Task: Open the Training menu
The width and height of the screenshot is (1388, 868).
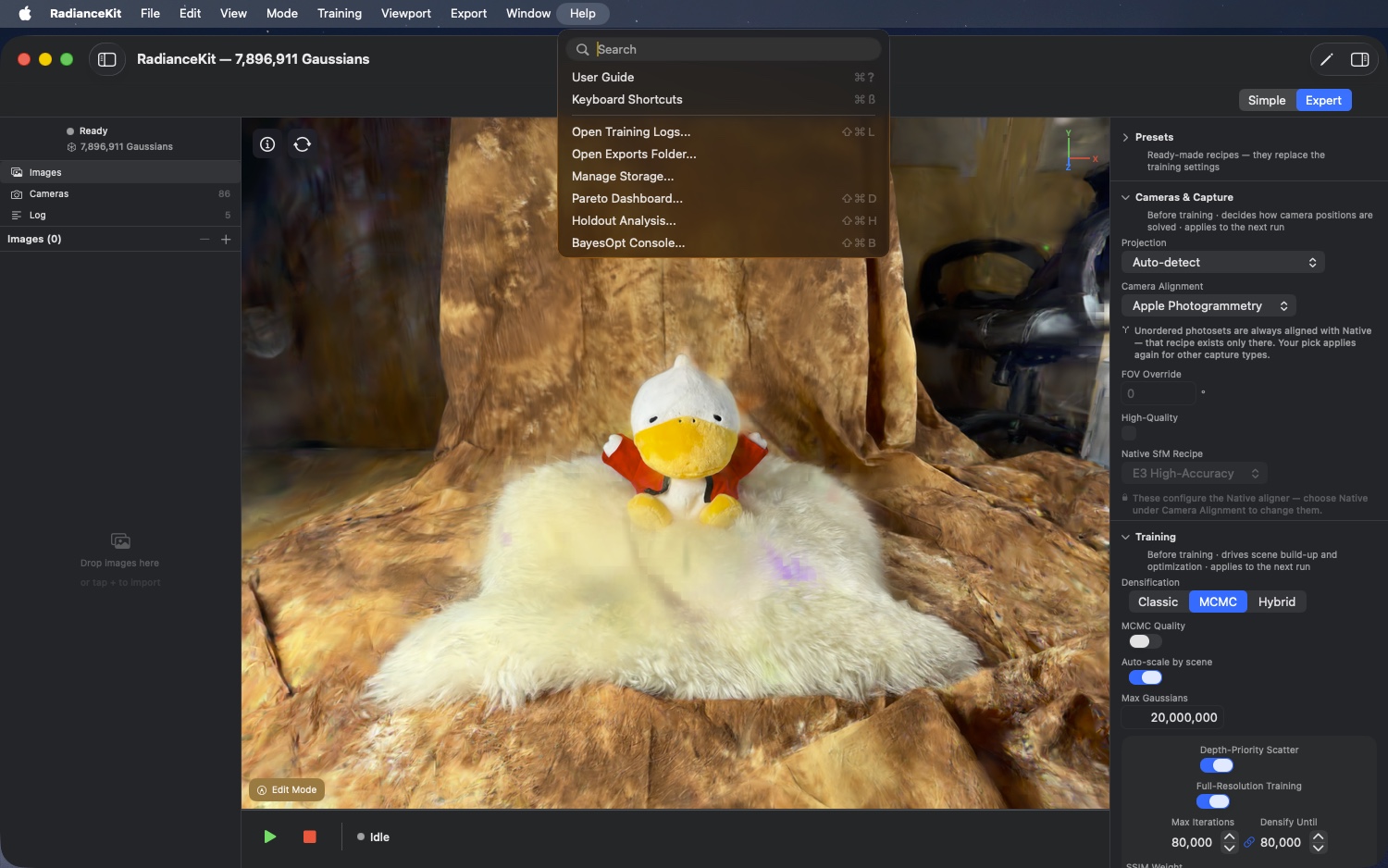Action: [340, 13]
